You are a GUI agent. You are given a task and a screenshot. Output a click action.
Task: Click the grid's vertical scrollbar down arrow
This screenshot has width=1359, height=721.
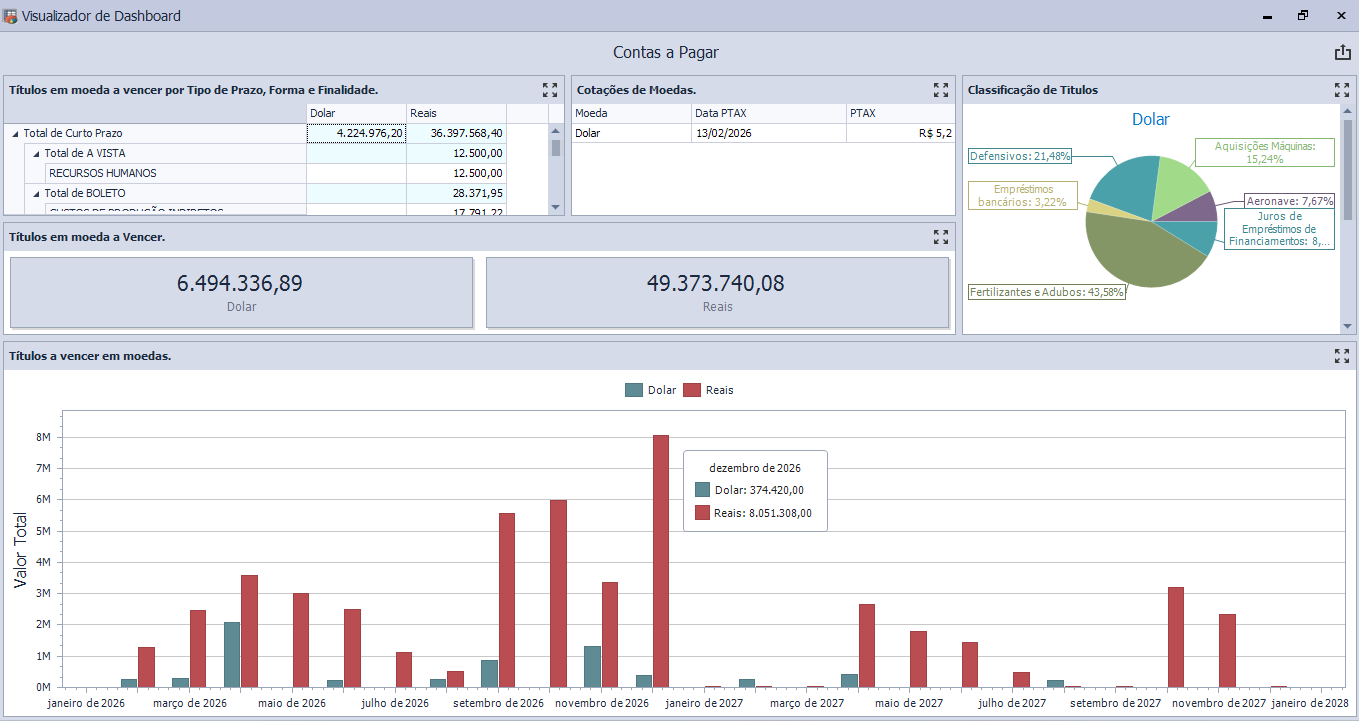tap(554, 207)
